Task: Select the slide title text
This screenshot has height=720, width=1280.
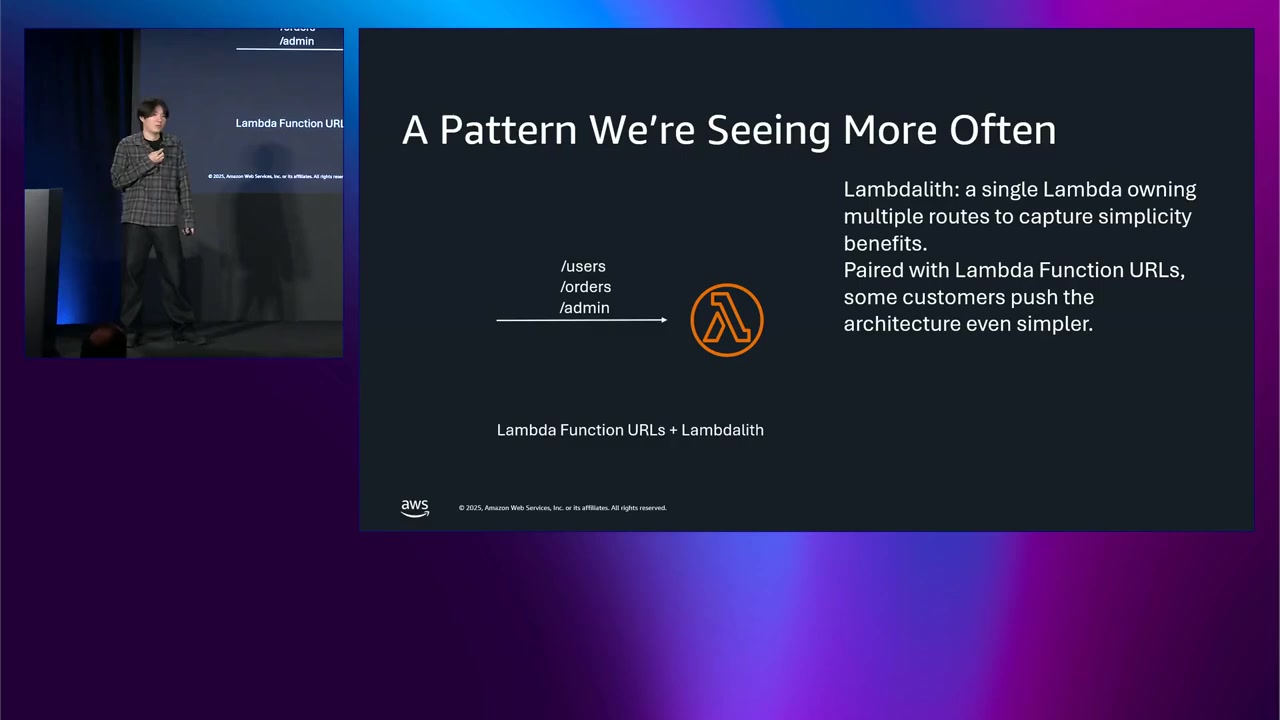Action: point(729,129)
